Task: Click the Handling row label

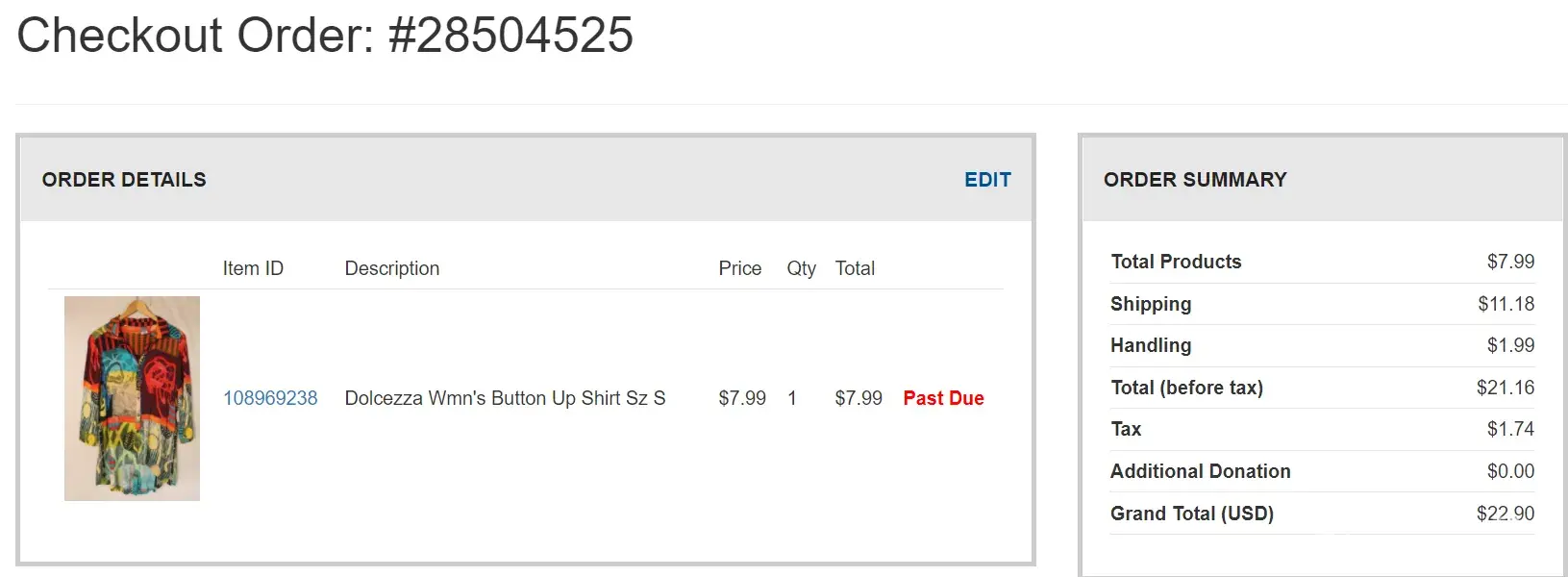Action: 1151,345
